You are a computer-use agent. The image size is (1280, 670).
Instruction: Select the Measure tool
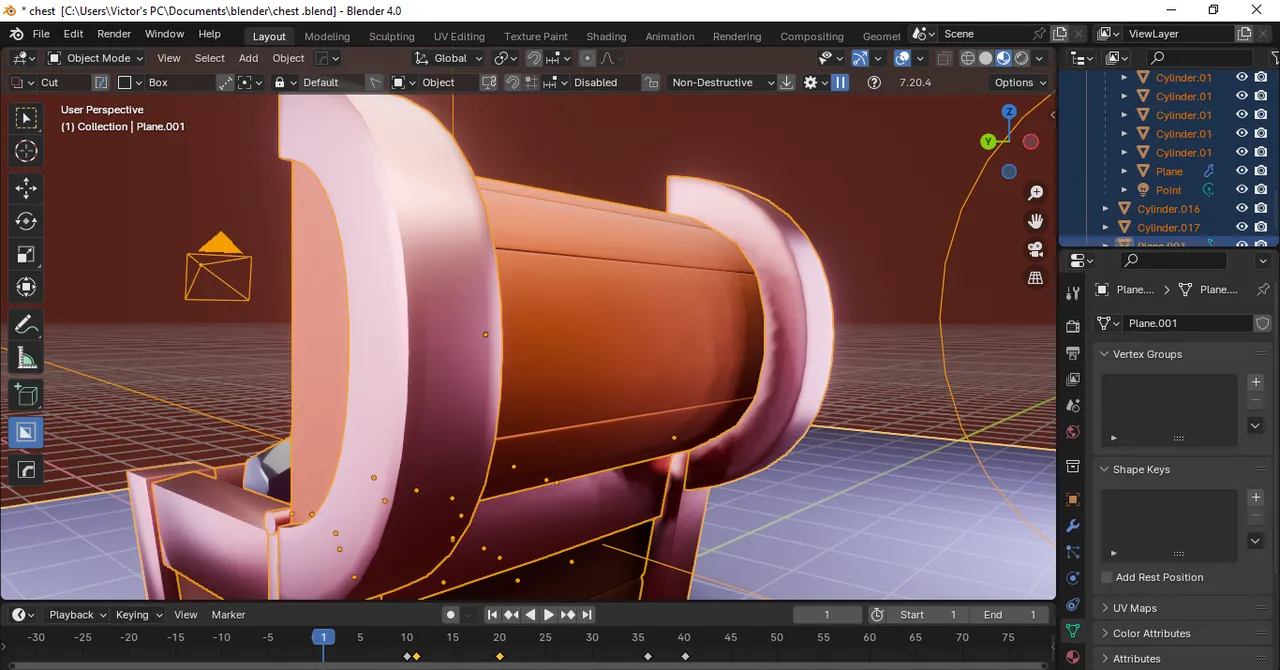click(26, 359)
